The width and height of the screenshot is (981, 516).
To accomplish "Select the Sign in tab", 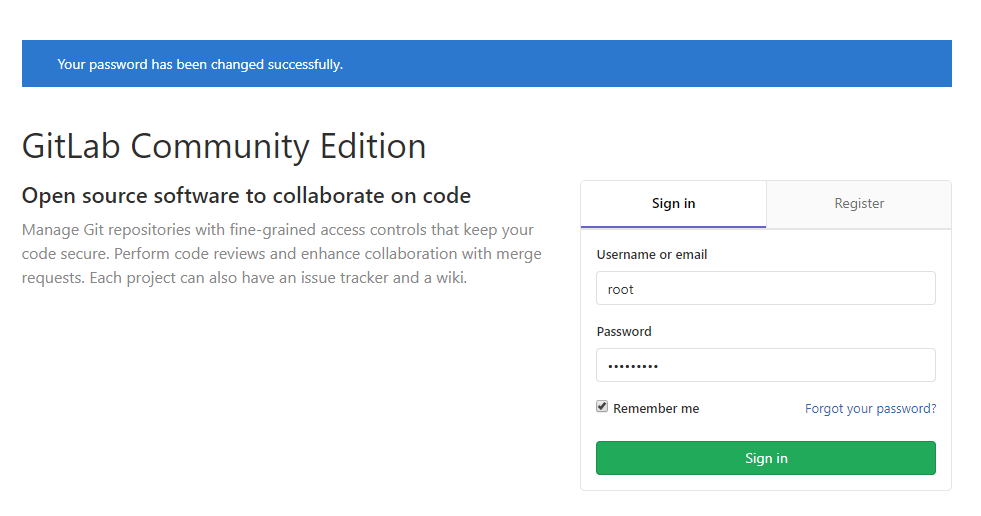I will 673,204.
